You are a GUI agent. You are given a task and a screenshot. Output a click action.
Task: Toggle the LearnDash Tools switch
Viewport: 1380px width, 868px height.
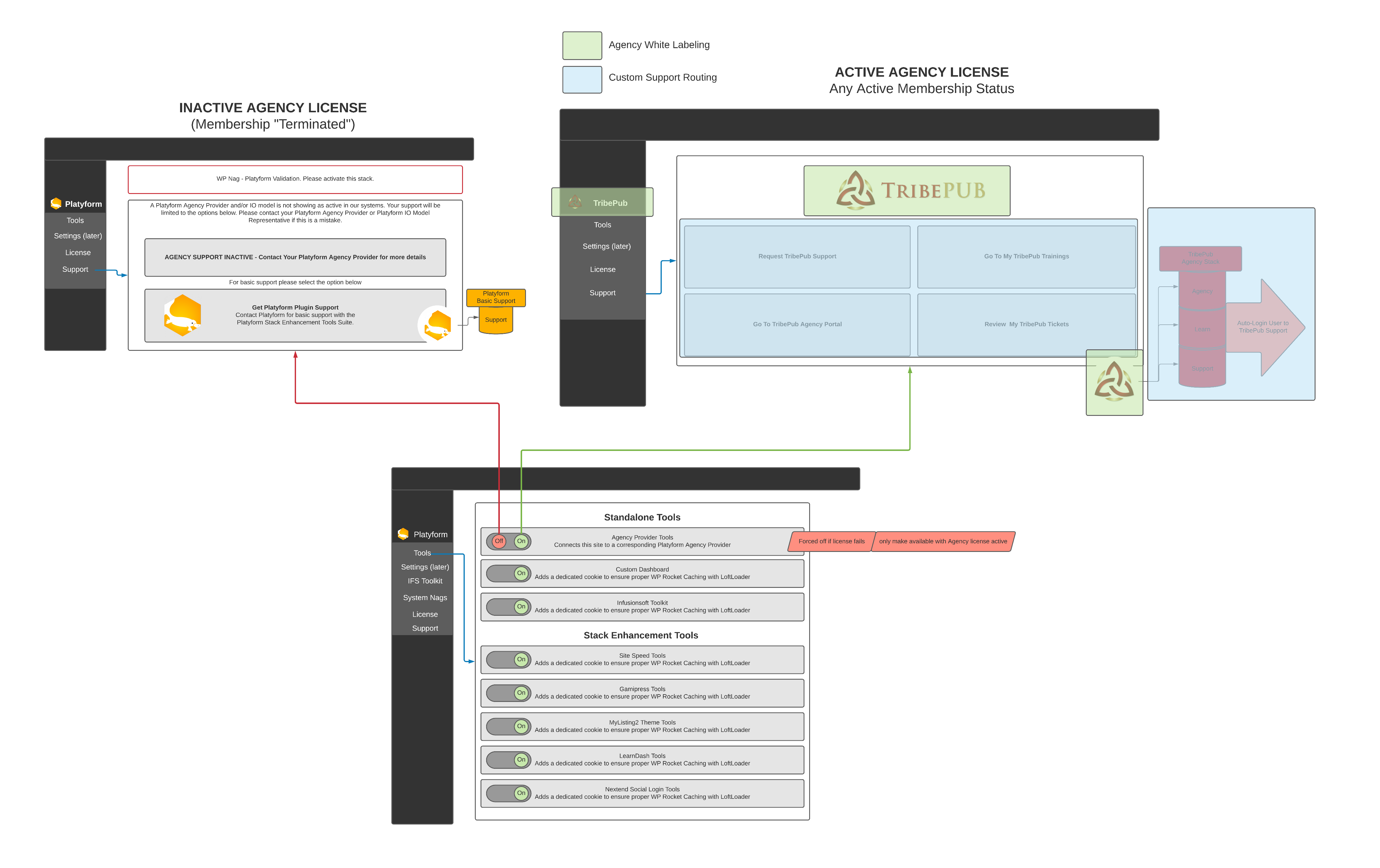(509, 760)
